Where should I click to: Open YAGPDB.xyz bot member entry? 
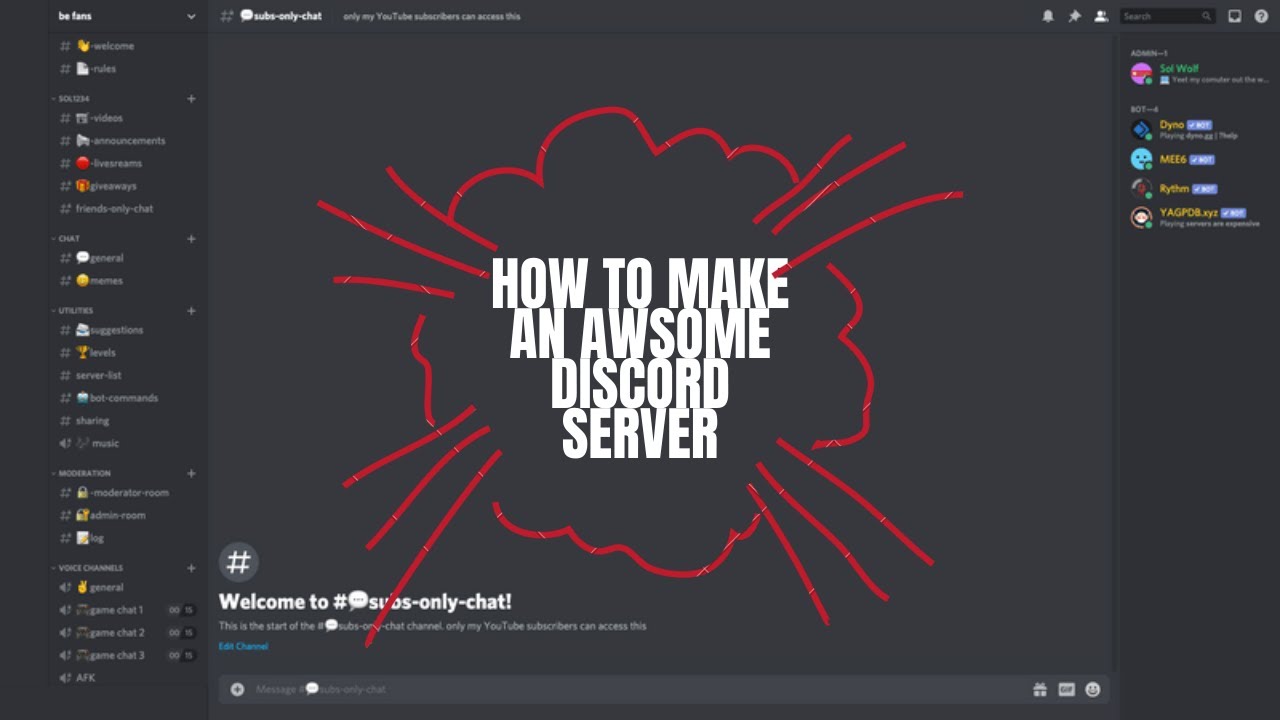[1198, 217]
